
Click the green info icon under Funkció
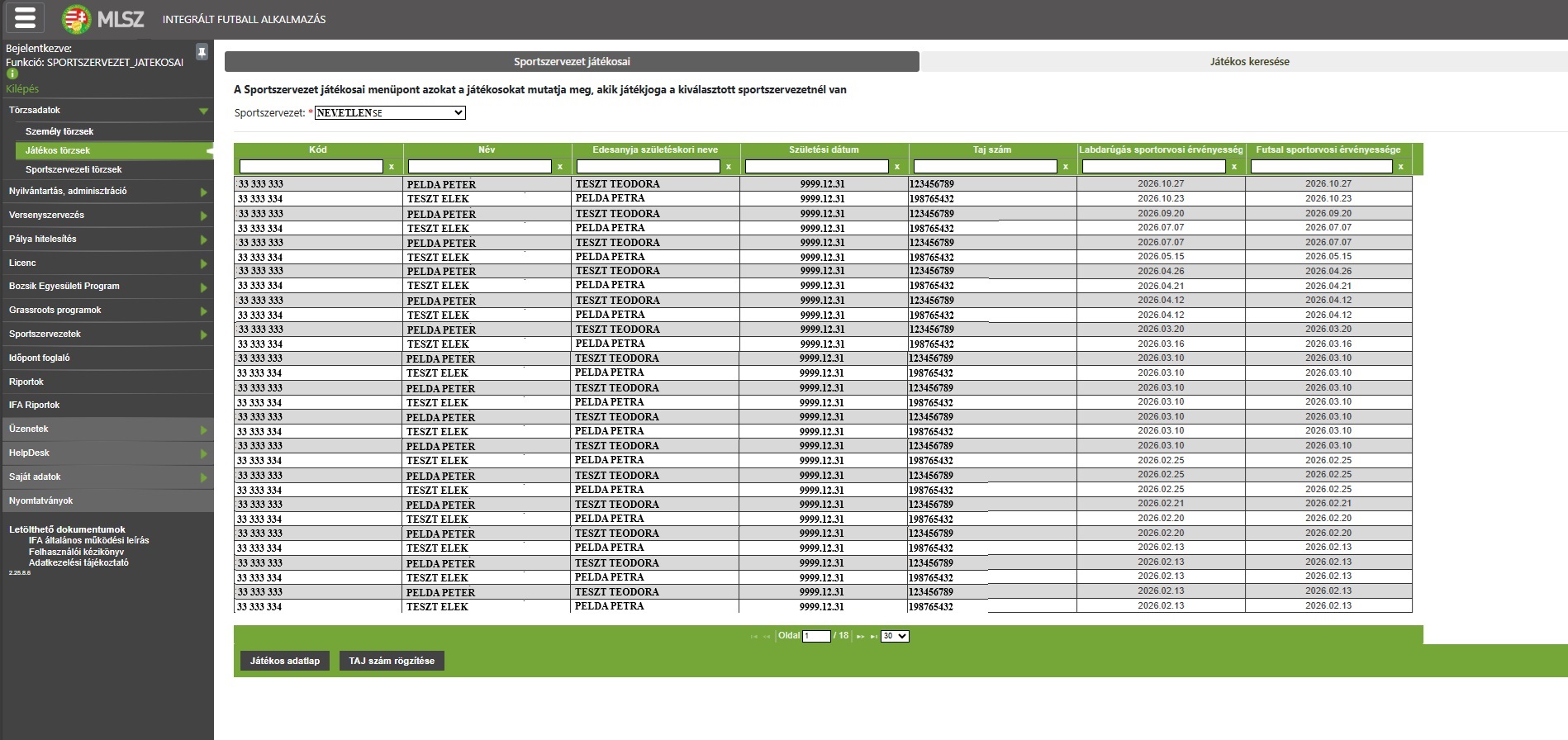coord(12,74)
